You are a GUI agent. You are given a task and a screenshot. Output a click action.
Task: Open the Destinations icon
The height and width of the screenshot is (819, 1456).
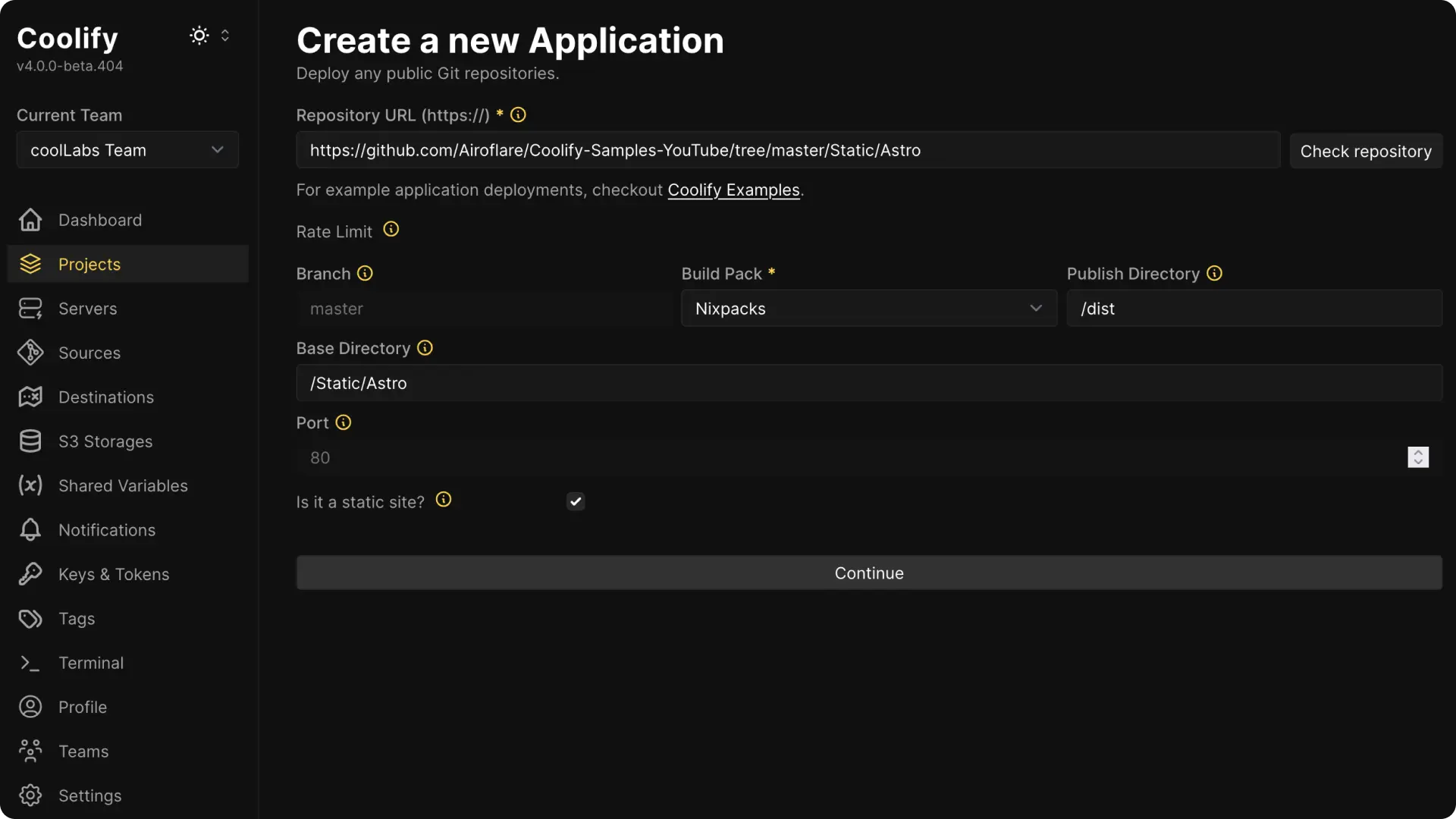tap(30, 397)
